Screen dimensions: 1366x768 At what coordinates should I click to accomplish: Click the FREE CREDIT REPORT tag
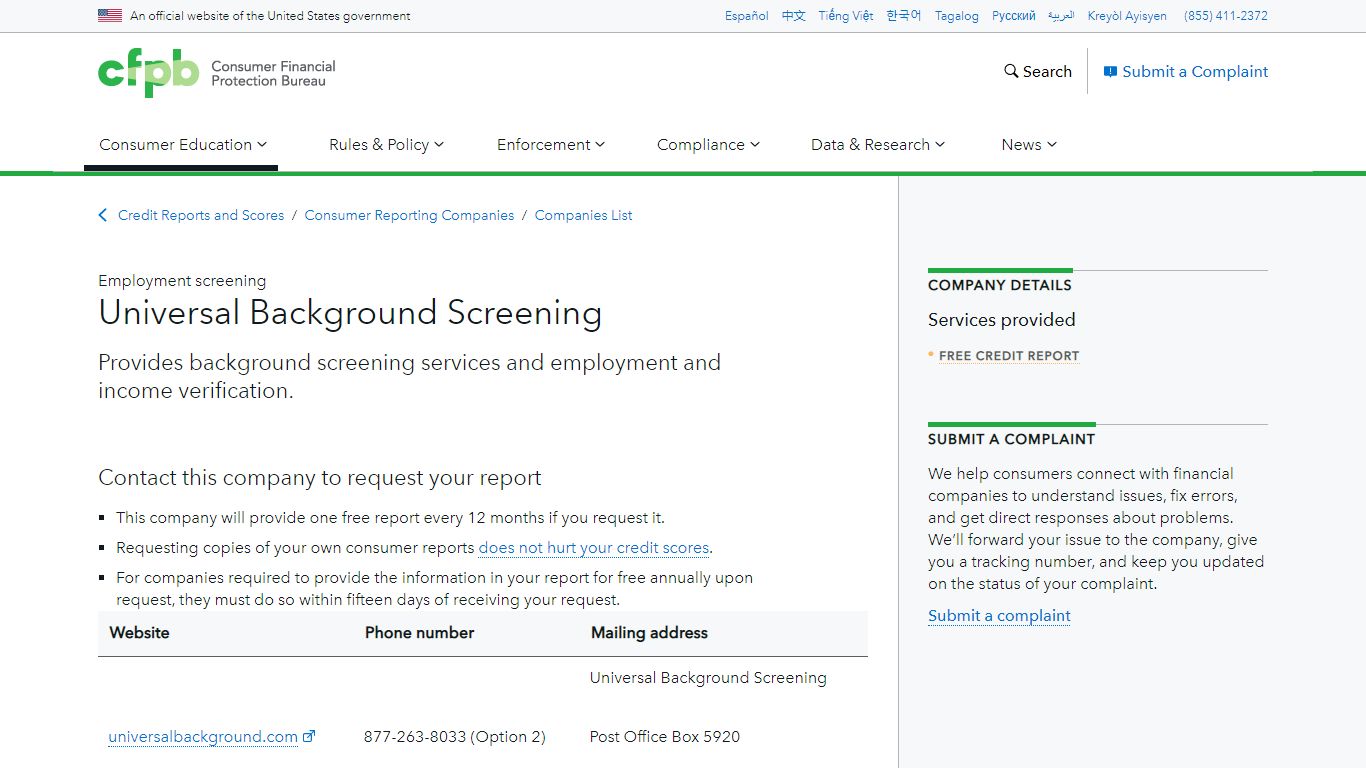coord(1009,356)
